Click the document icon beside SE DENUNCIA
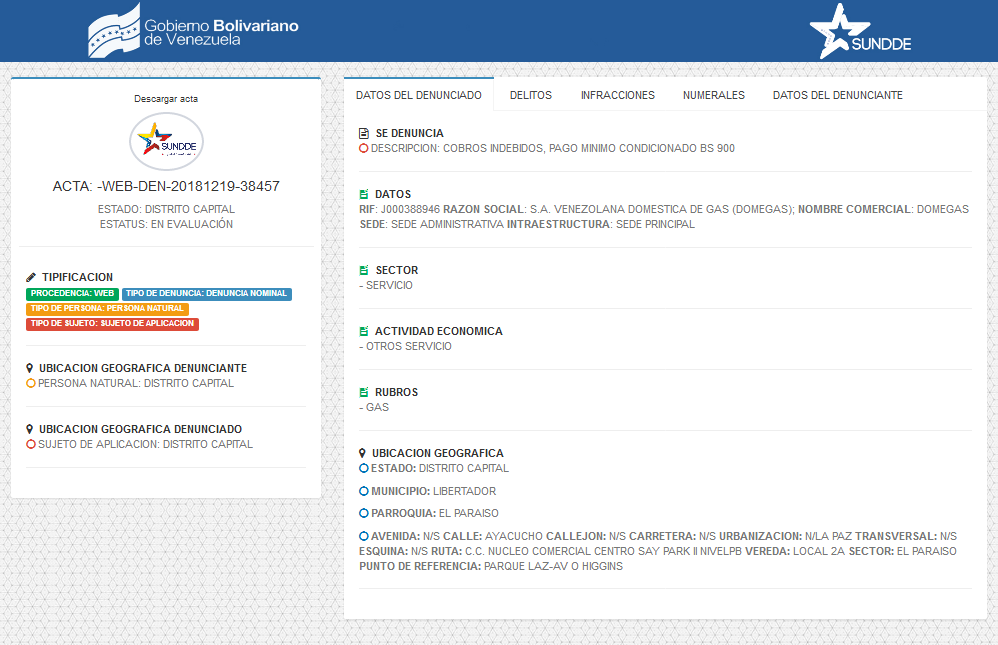Image resolution: width=998 pixels, height=645 pixels. click(364, 133)
